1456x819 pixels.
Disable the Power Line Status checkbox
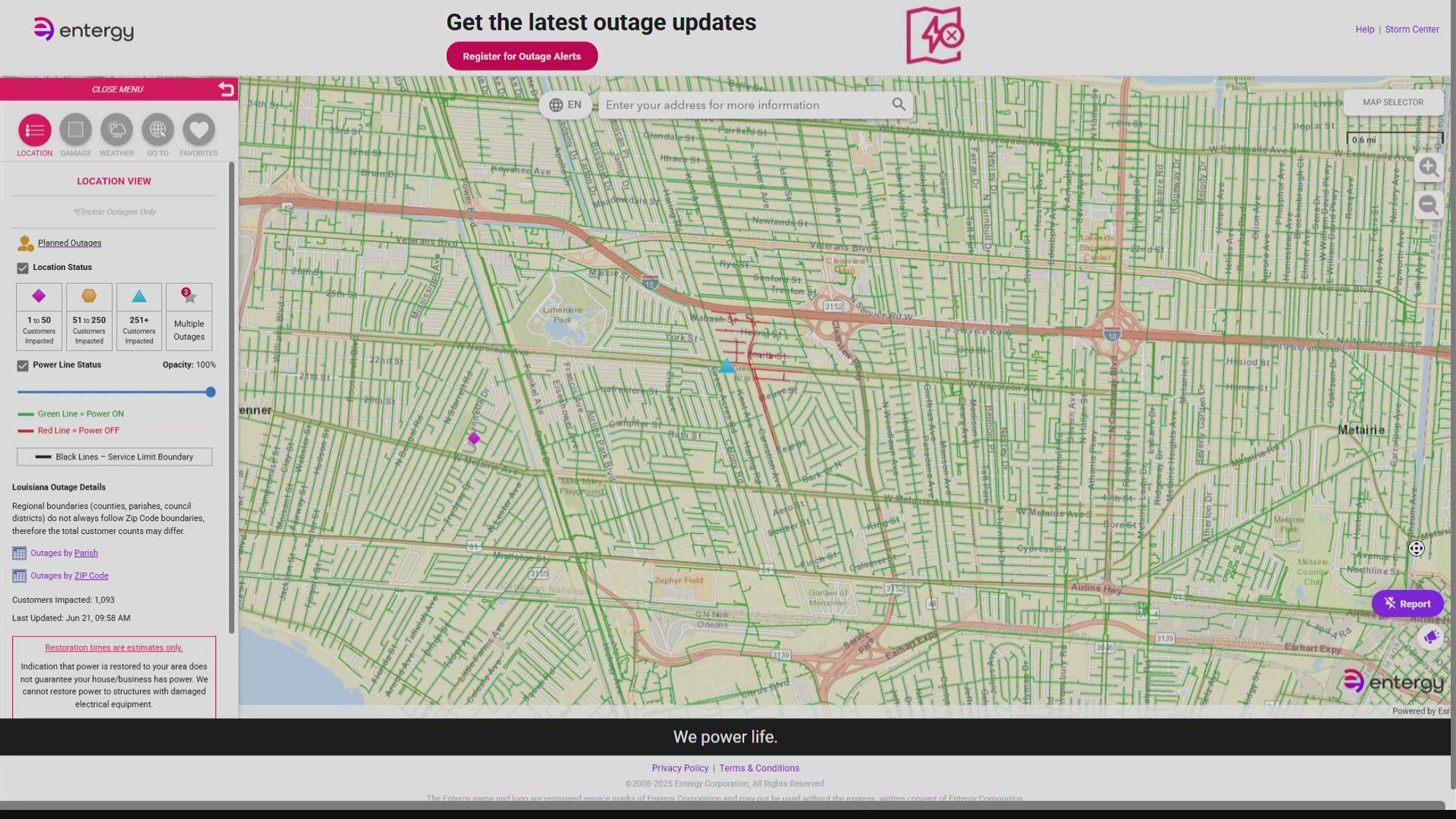point(23,366)
